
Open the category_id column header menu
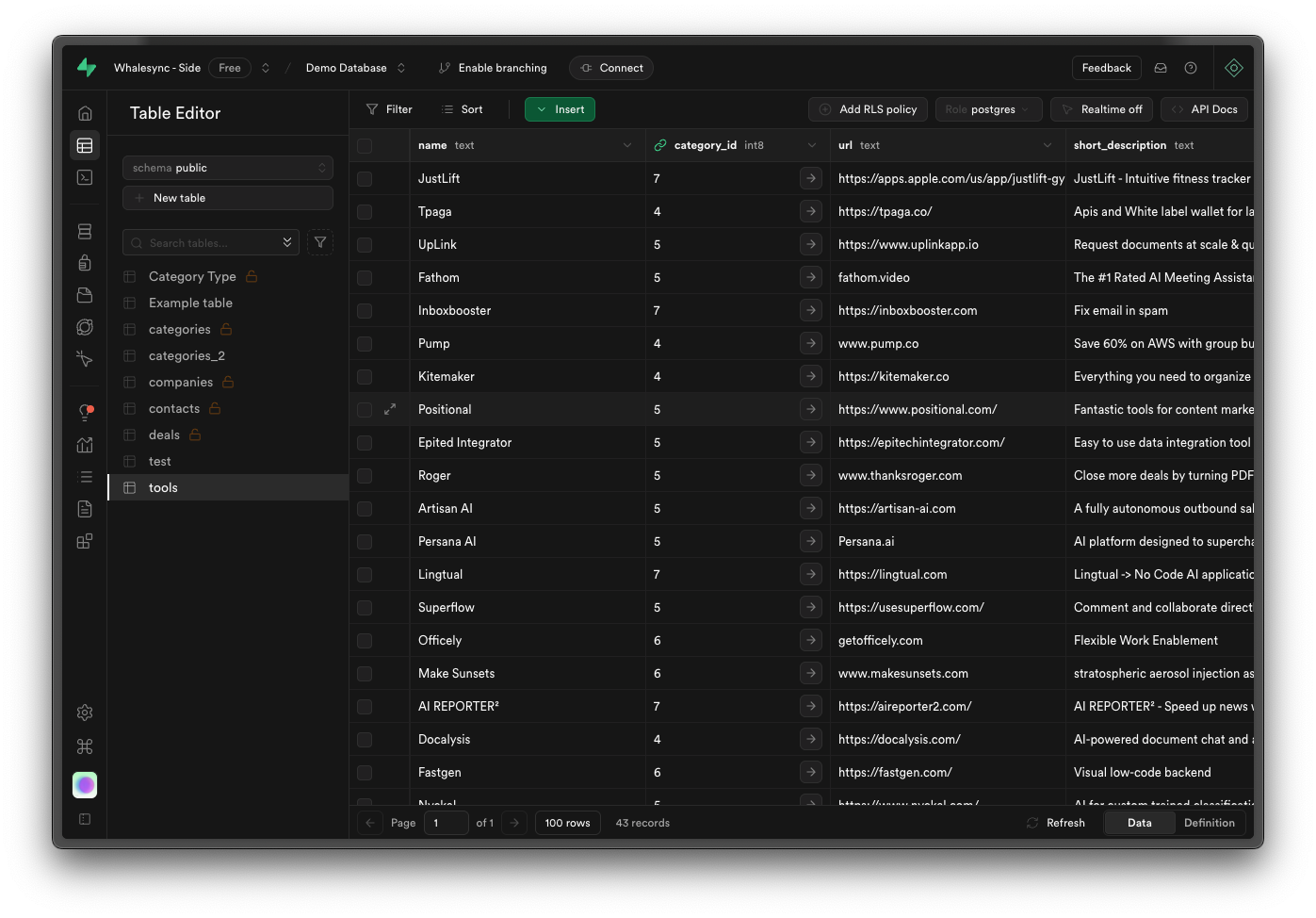(x=812, y=145)
